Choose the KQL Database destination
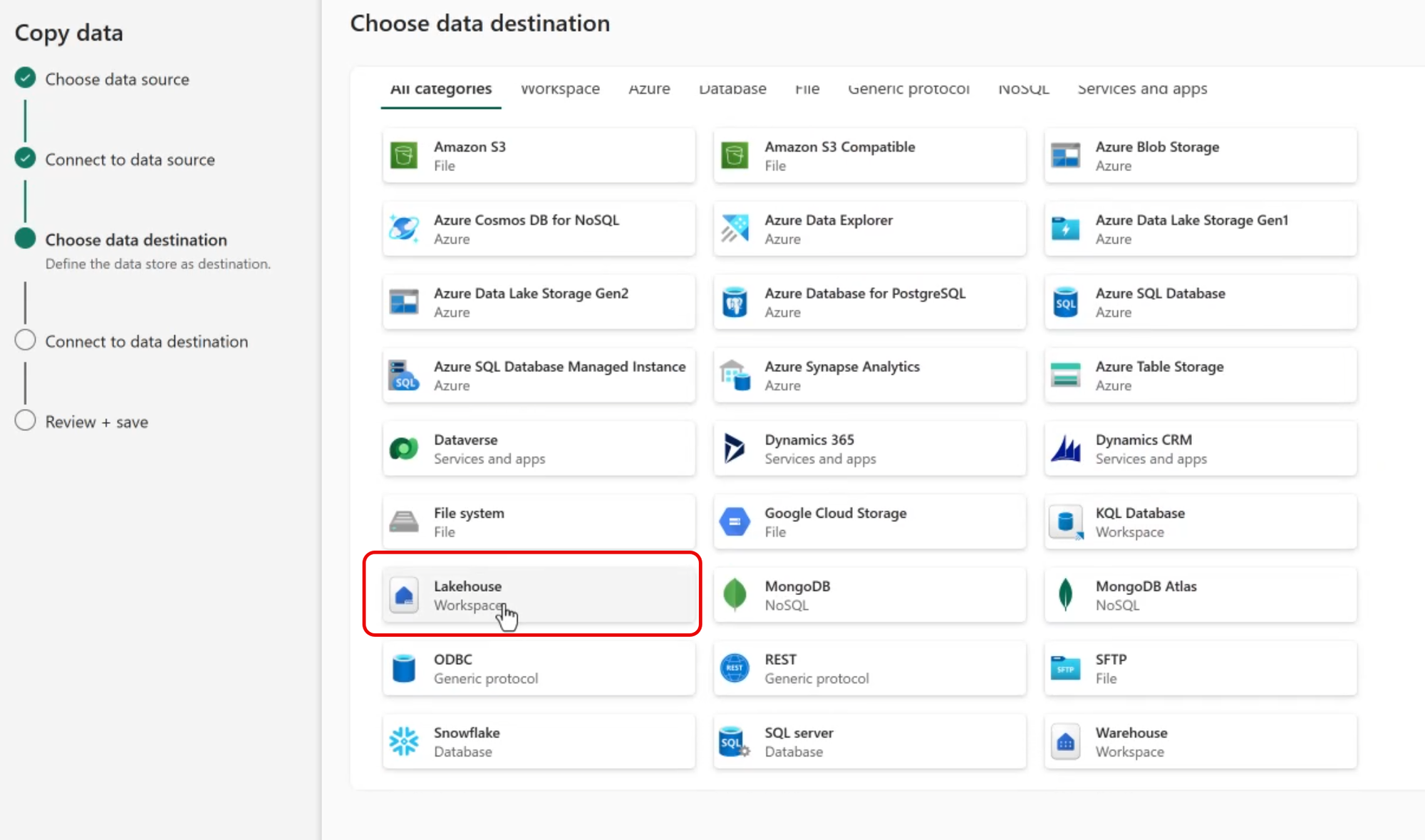Screen dimensions: 1425x840 tap(1200, 522)
